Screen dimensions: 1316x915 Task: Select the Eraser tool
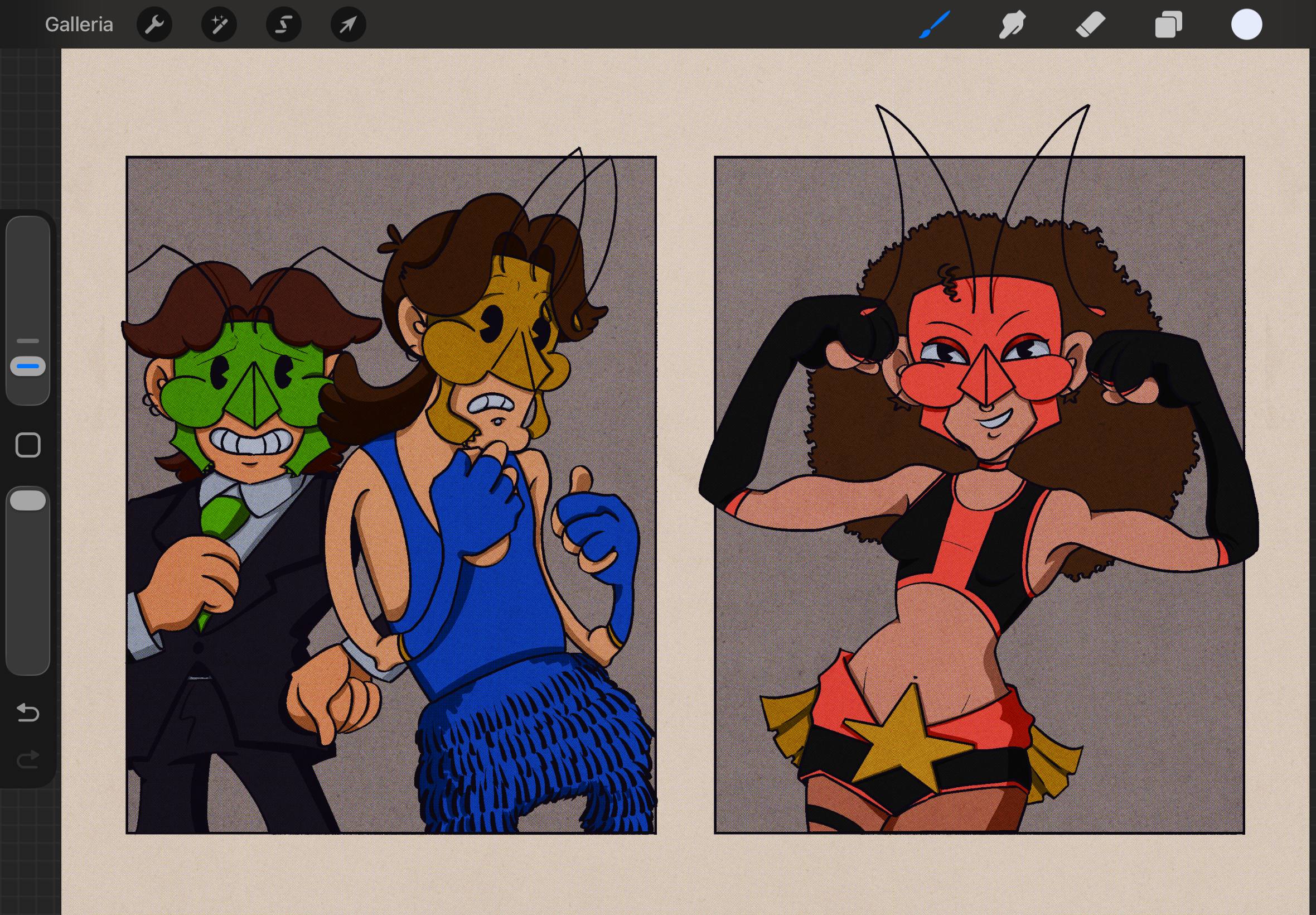click(1090, 25)
